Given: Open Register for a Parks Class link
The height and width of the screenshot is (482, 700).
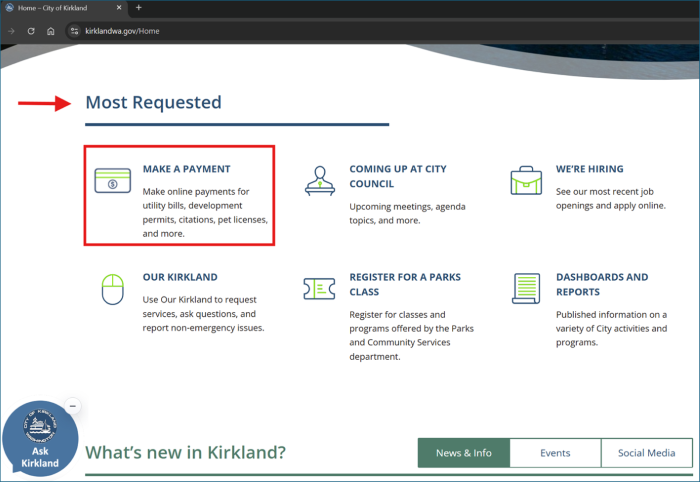Looking at the screenshot, I should pos(405,284).
